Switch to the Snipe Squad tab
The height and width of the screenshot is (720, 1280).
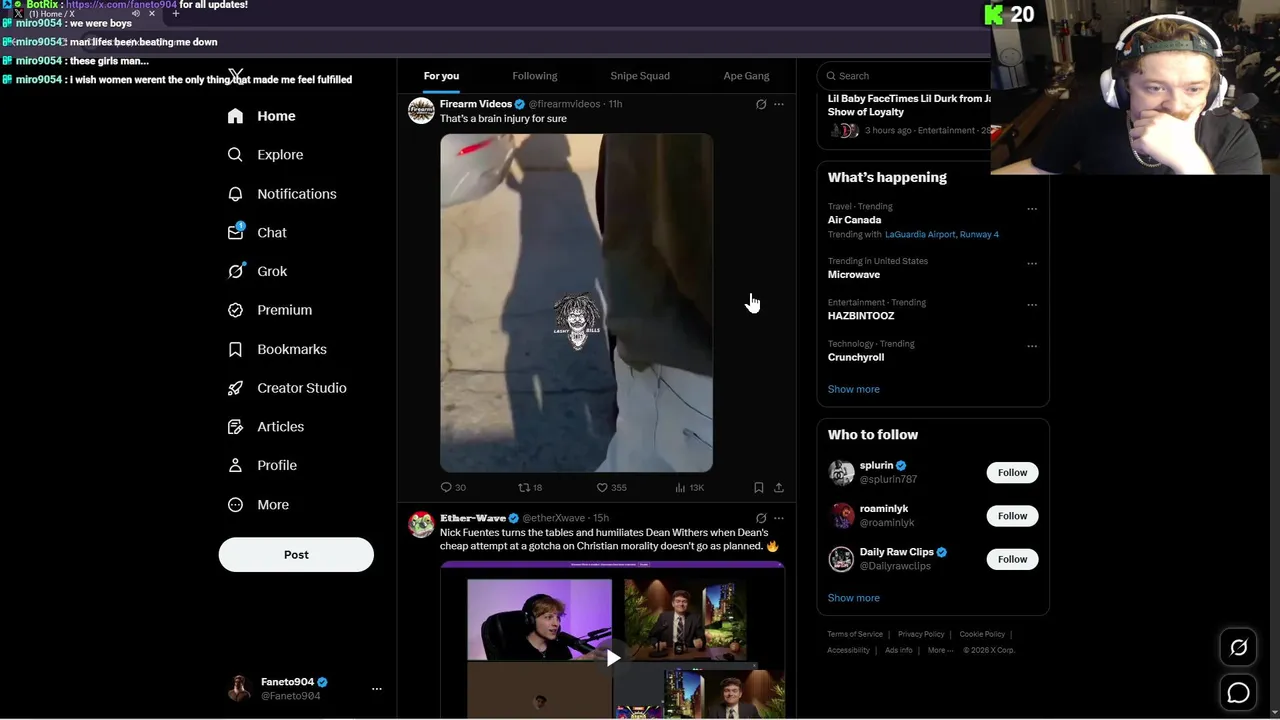click(640, 76)
